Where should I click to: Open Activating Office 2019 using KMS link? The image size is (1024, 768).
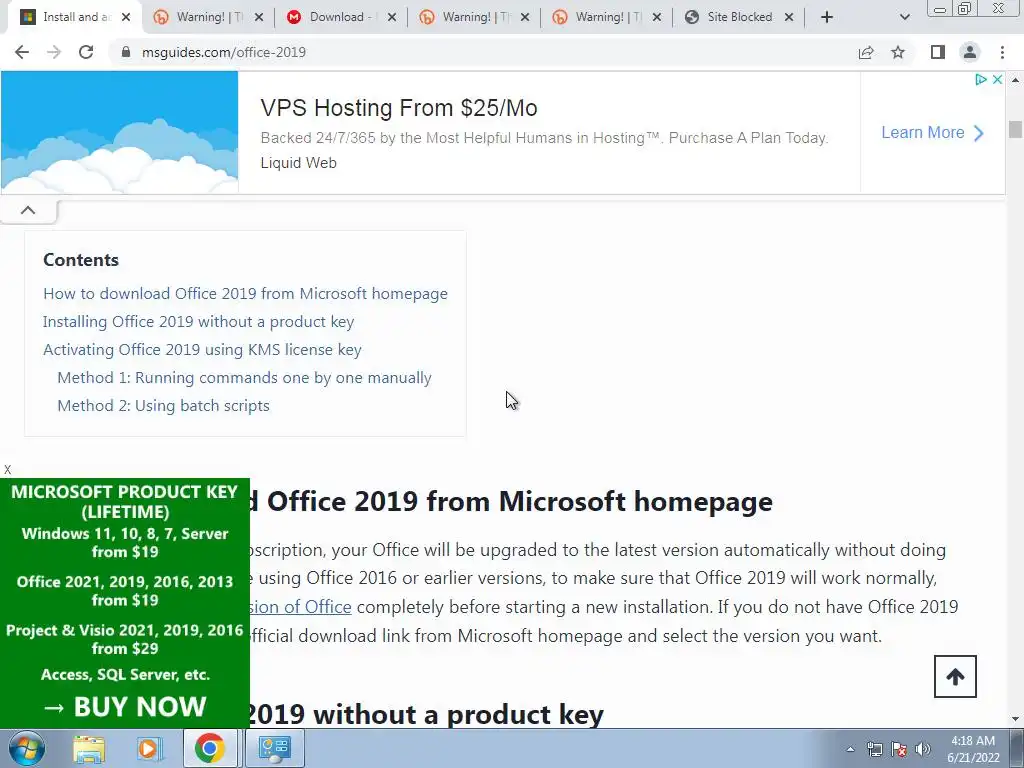click(202, 349)
